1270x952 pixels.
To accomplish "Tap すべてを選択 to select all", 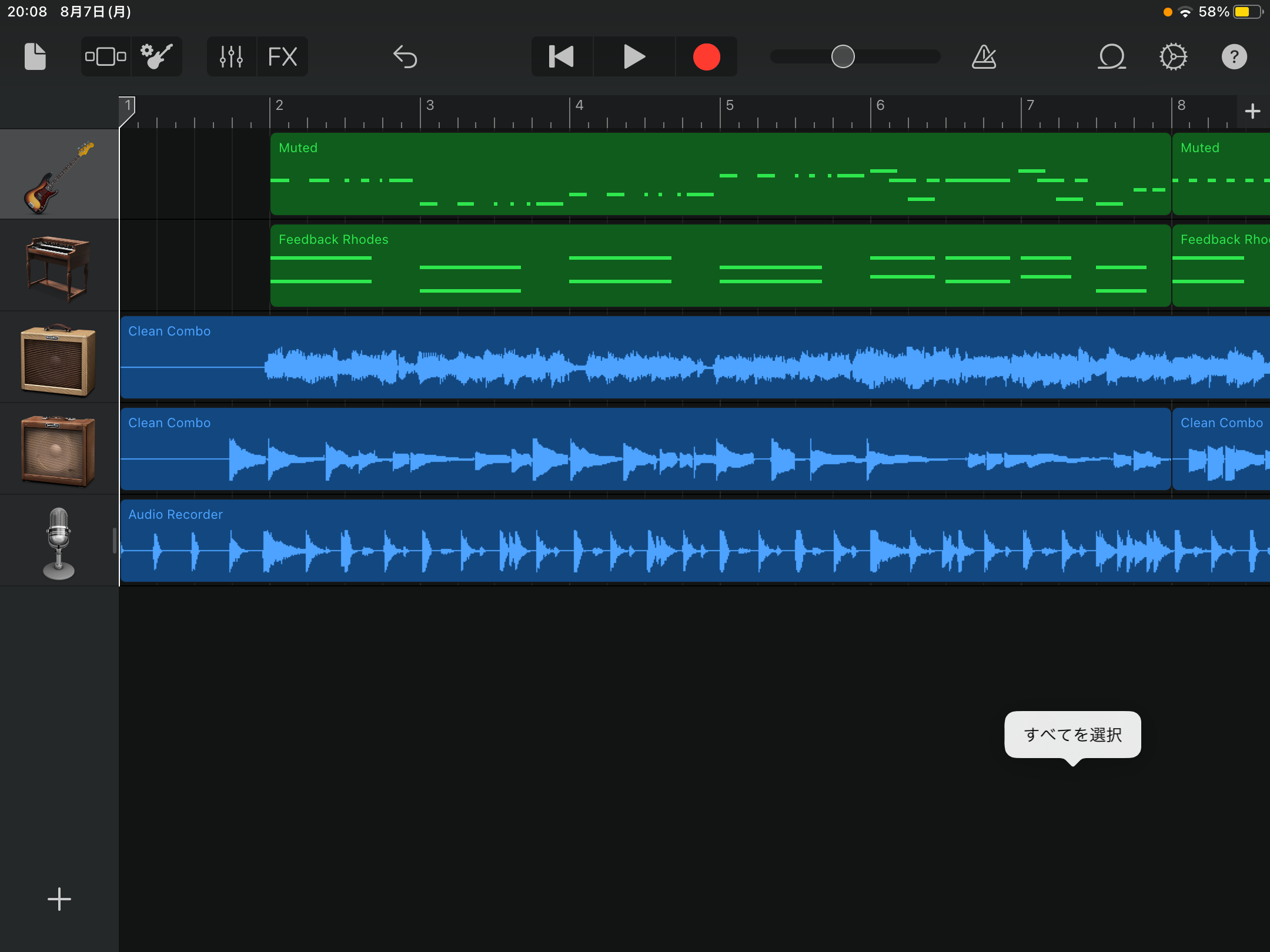I will tap(1072, 735).
